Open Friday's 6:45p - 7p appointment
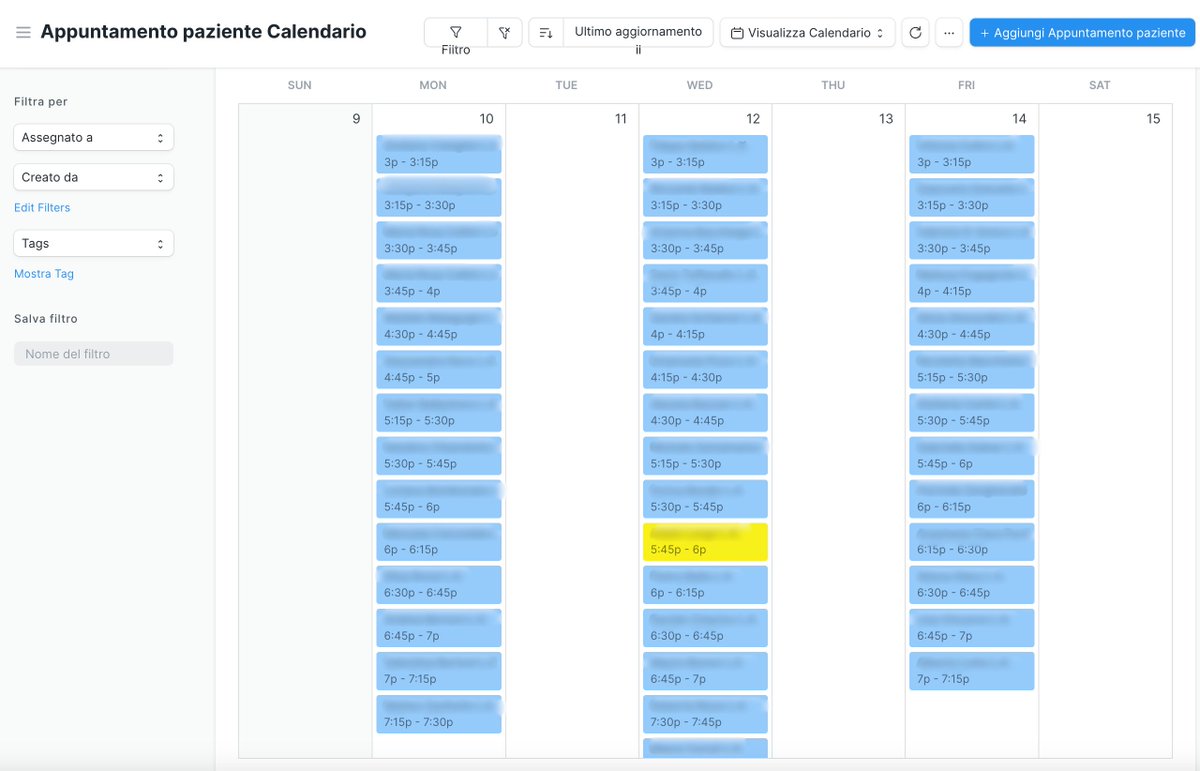 pos(972,628)
